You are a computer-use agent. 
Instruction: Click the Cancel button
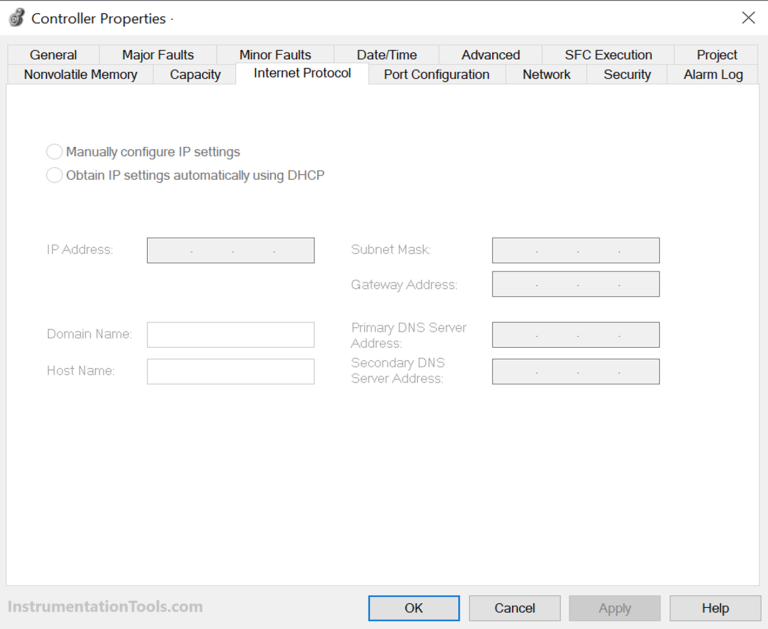pos(515,608)
